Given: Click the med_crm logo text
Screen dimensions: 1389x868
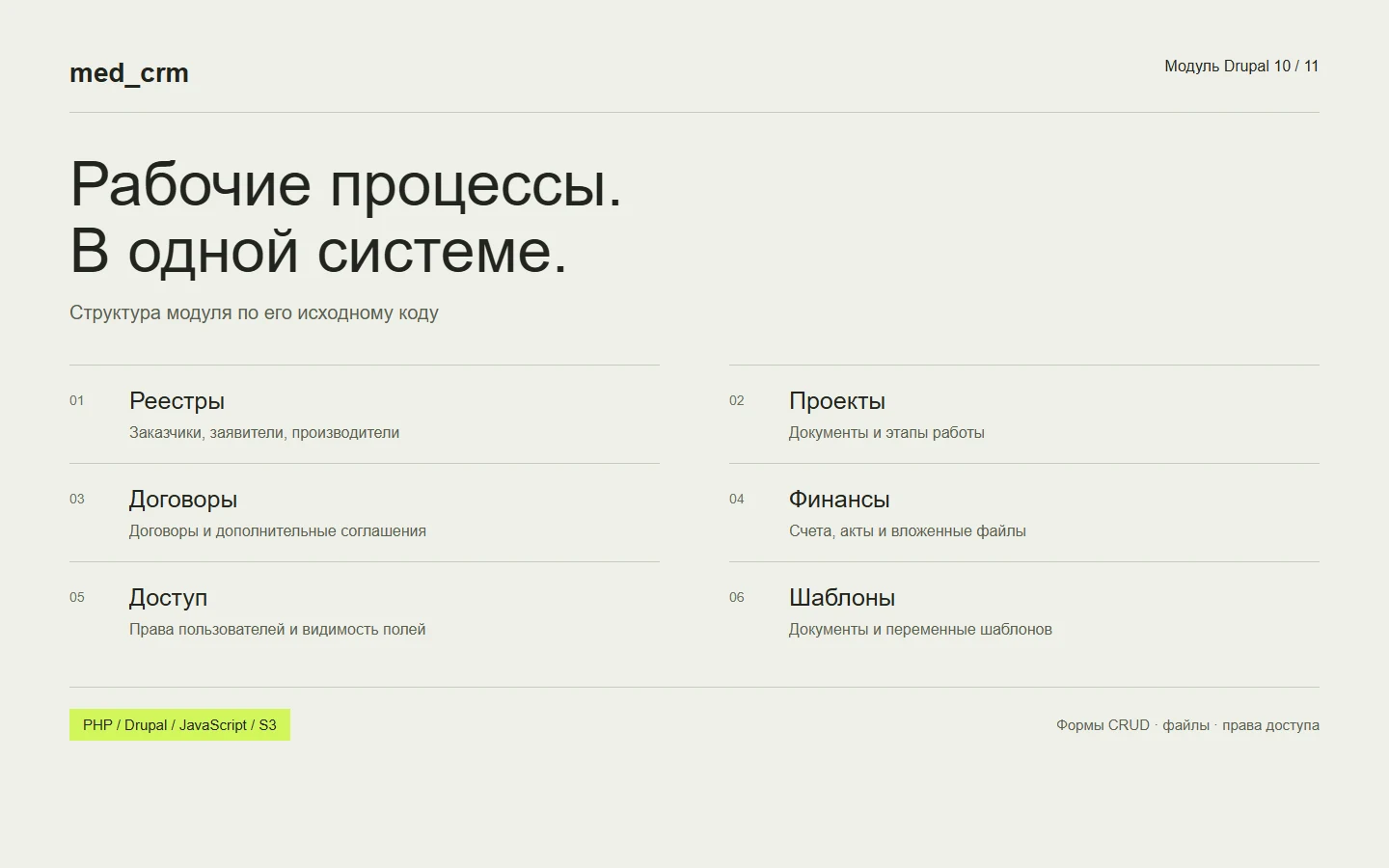Looking at the screenshot, I should (129, 73).
